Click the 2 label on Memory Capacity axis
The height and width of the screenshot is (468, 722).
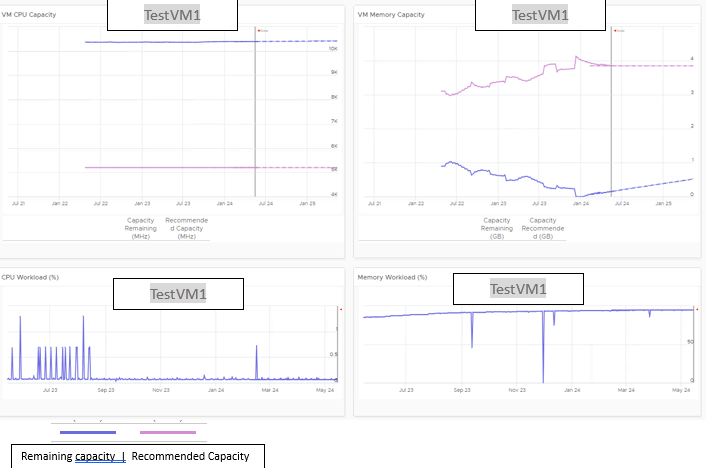click(x=692, y=126)
